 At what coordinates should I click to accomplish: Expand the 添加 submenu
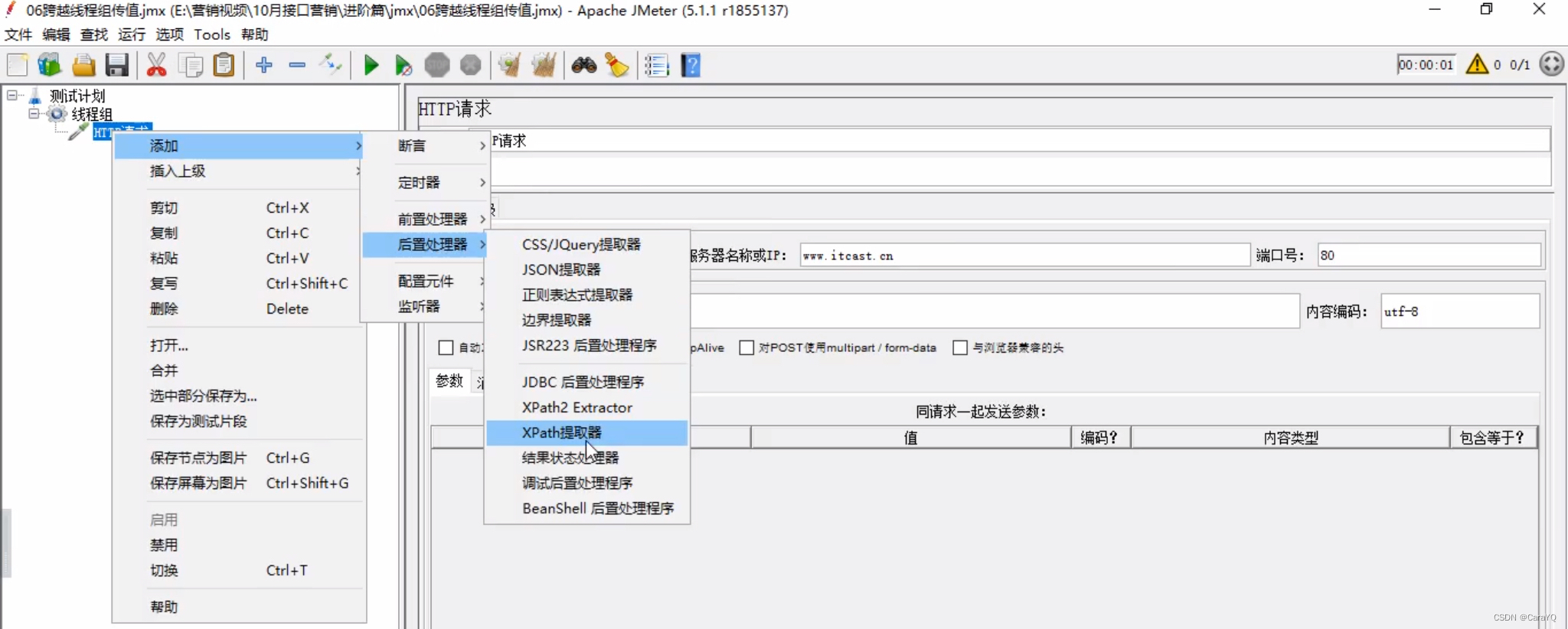[238, 145]
